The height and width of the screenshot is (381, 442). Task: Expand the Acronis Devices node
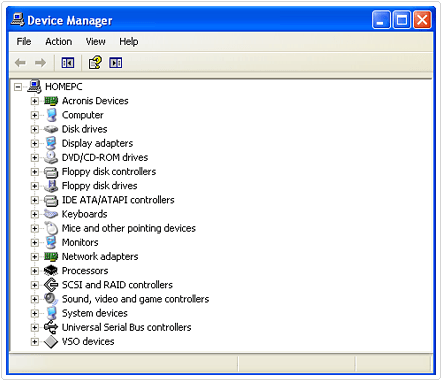[34, 101]
